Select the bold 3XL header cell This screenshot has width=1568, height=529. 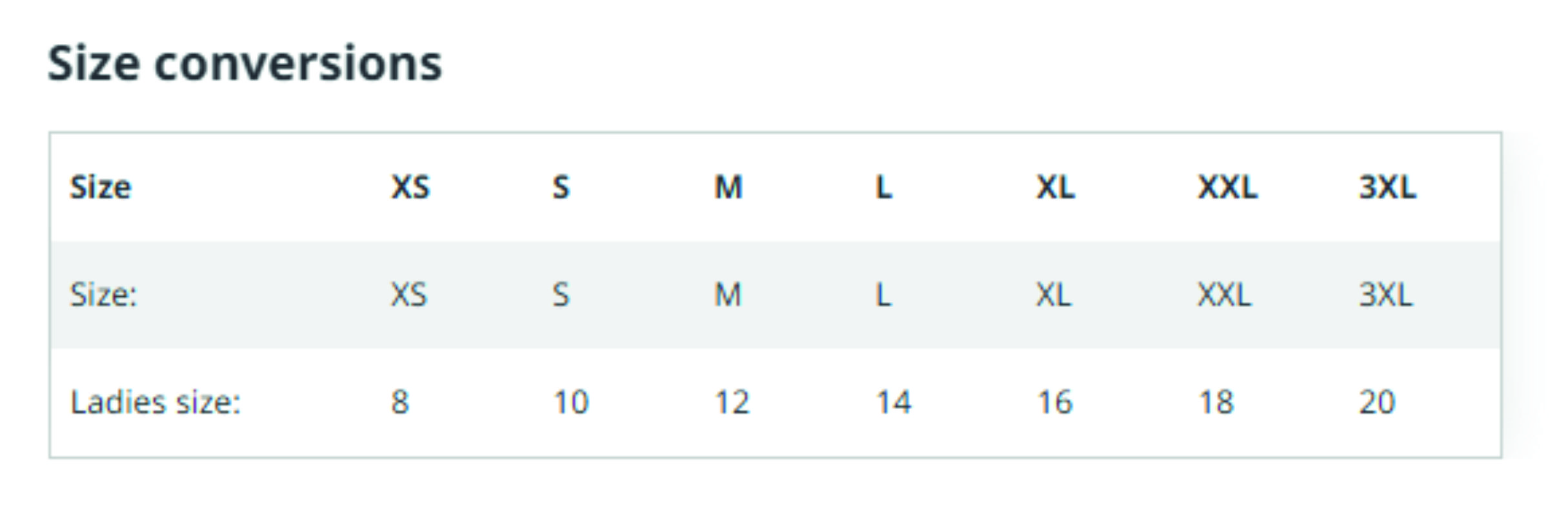point(1387,188)
